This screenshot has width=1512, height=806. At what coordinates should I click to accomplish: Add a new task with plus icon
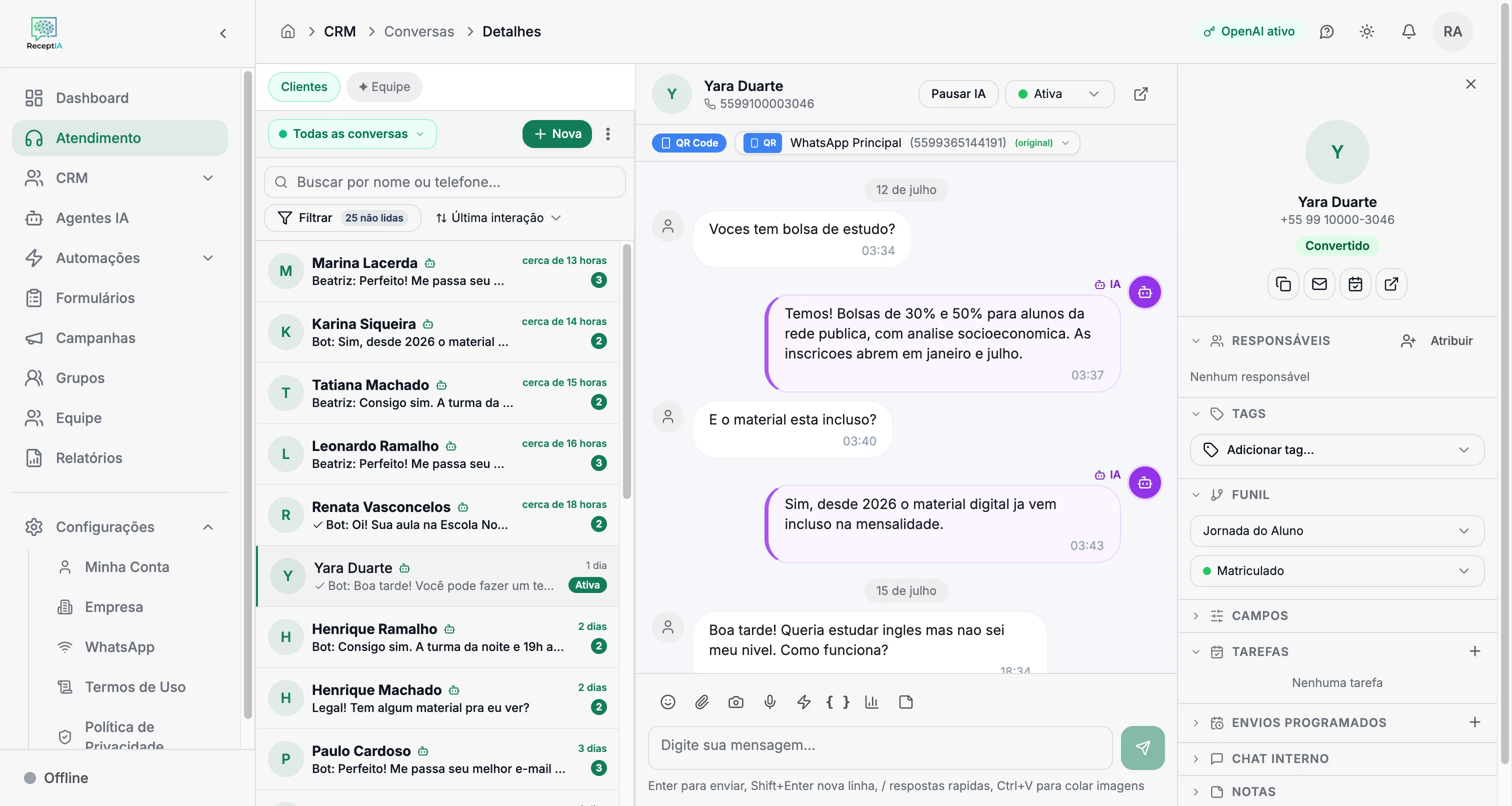tap(1474, 651)
